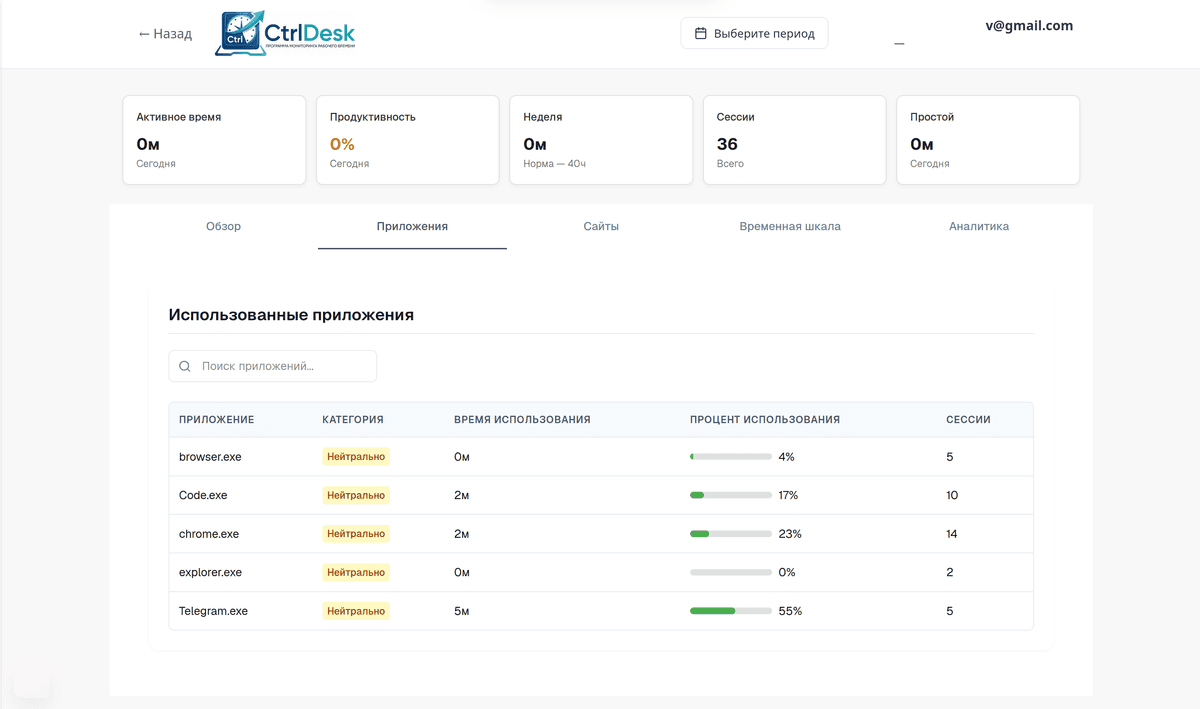This screenshot has width=1200, height=709.
Task: Click the explorer.exe application name
Action: 210,573
